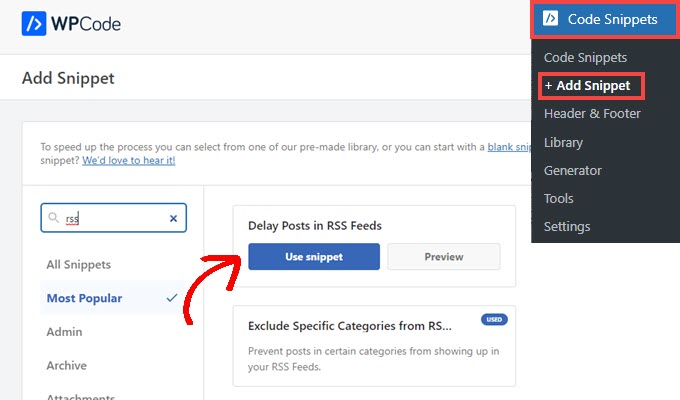The height and width of the screenshot is (400, 680).
Task: Select Add Snippet in the sidebar menu
Action: [587, 86]
